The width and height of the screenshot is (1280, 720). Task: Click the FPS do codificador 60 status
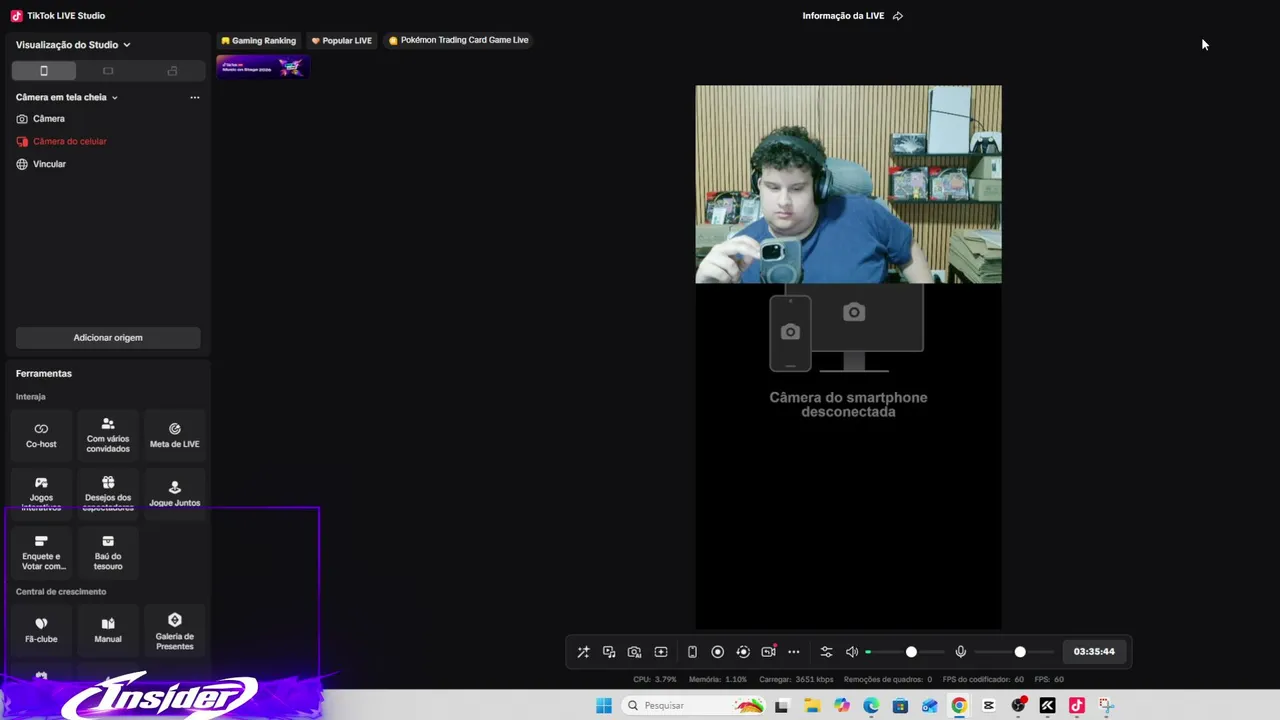983,680
